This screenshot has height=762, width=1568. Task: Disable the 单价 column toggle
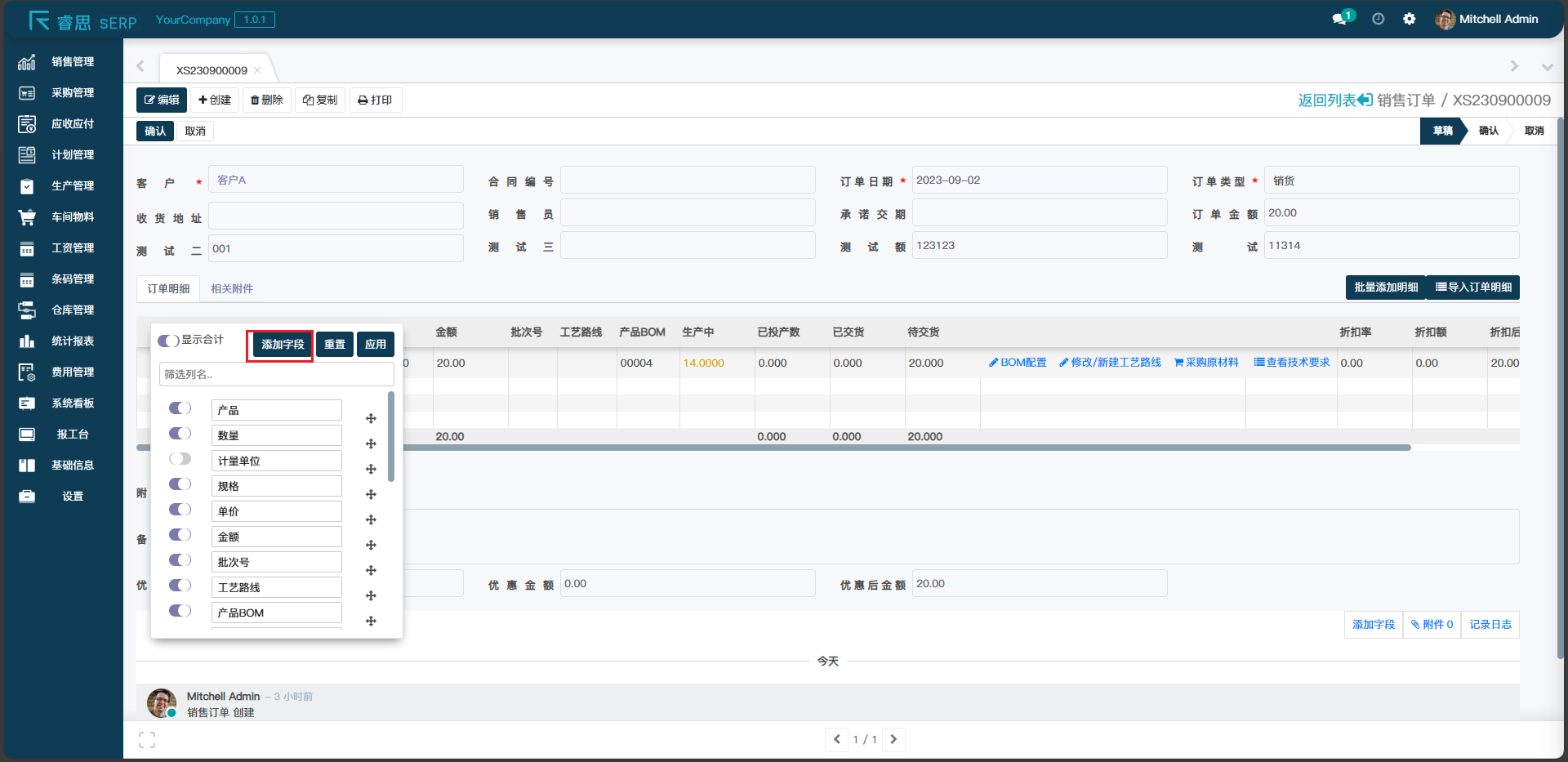click(180, 510)
